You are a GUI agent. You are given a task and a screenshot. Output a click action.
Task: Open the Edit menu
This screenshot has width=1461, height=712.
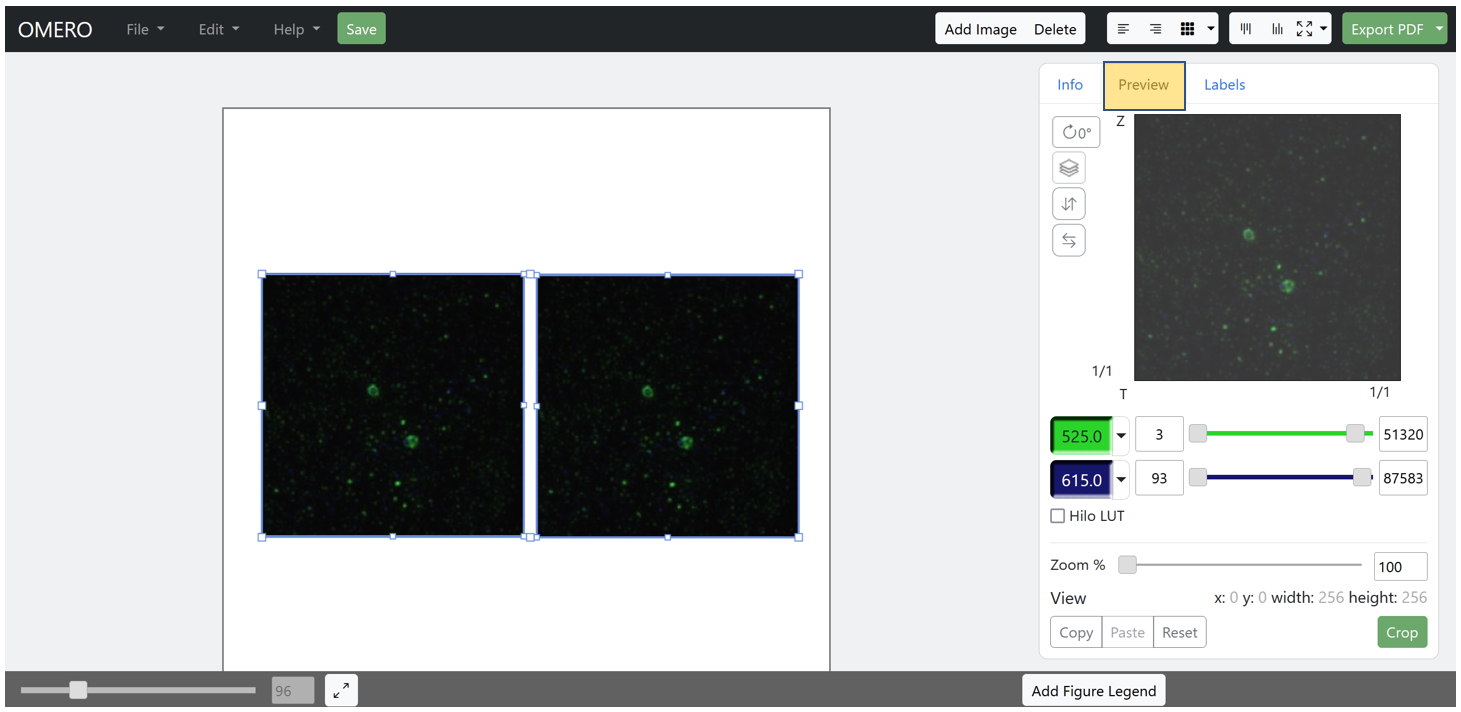click(219, 29)
